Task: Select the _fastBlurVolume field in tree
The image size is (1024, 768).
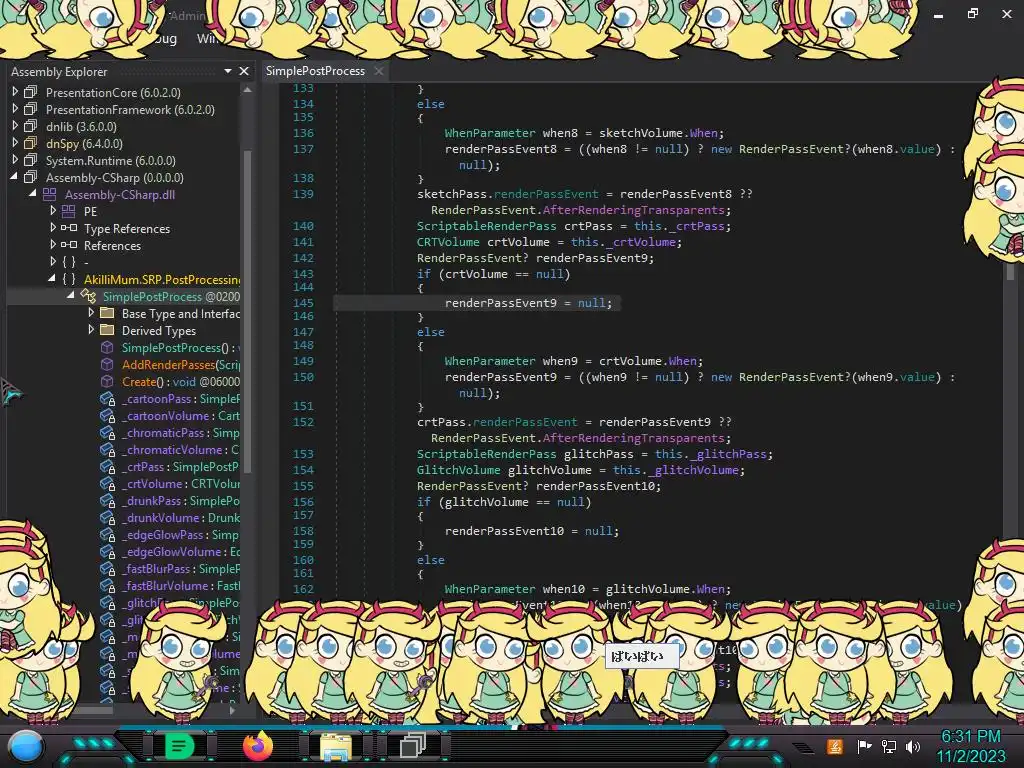Action: point(181,585)
